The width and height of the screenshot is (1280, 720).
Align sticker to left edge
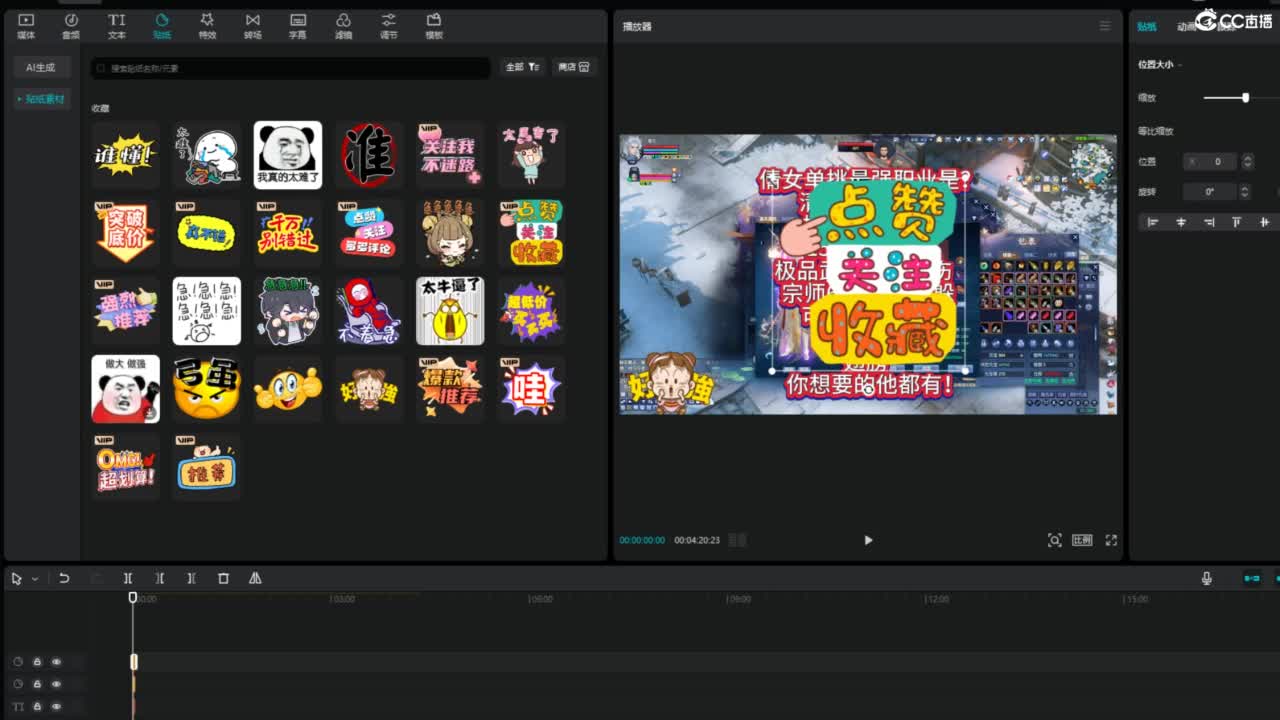1152,222
